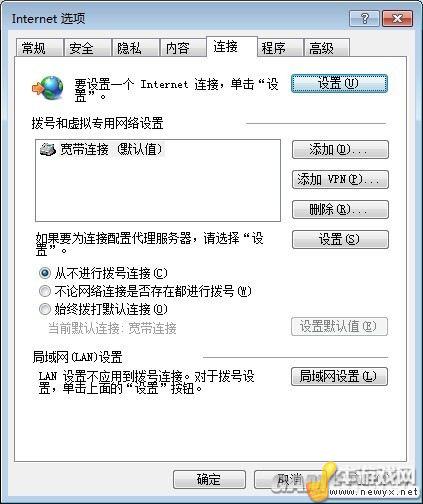Open the 内容 tab

coord(183,48)
